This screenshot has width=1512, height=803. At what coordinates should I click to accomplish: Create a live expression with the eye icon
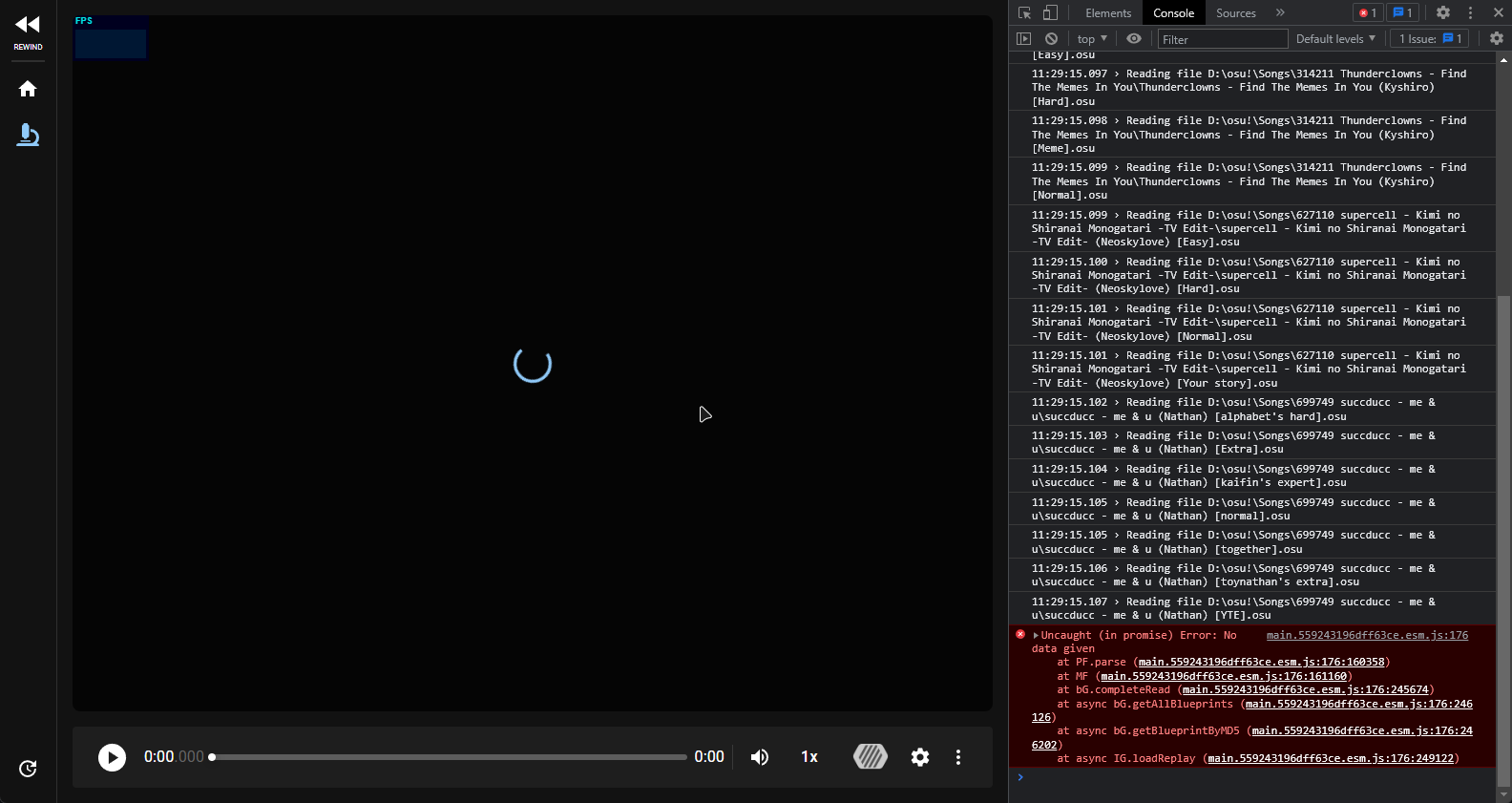point(1134,39)
